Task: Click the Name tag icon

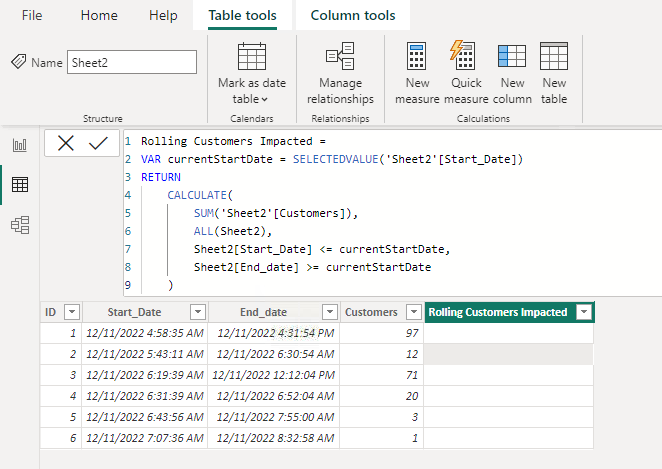Action: click(19, 62)
